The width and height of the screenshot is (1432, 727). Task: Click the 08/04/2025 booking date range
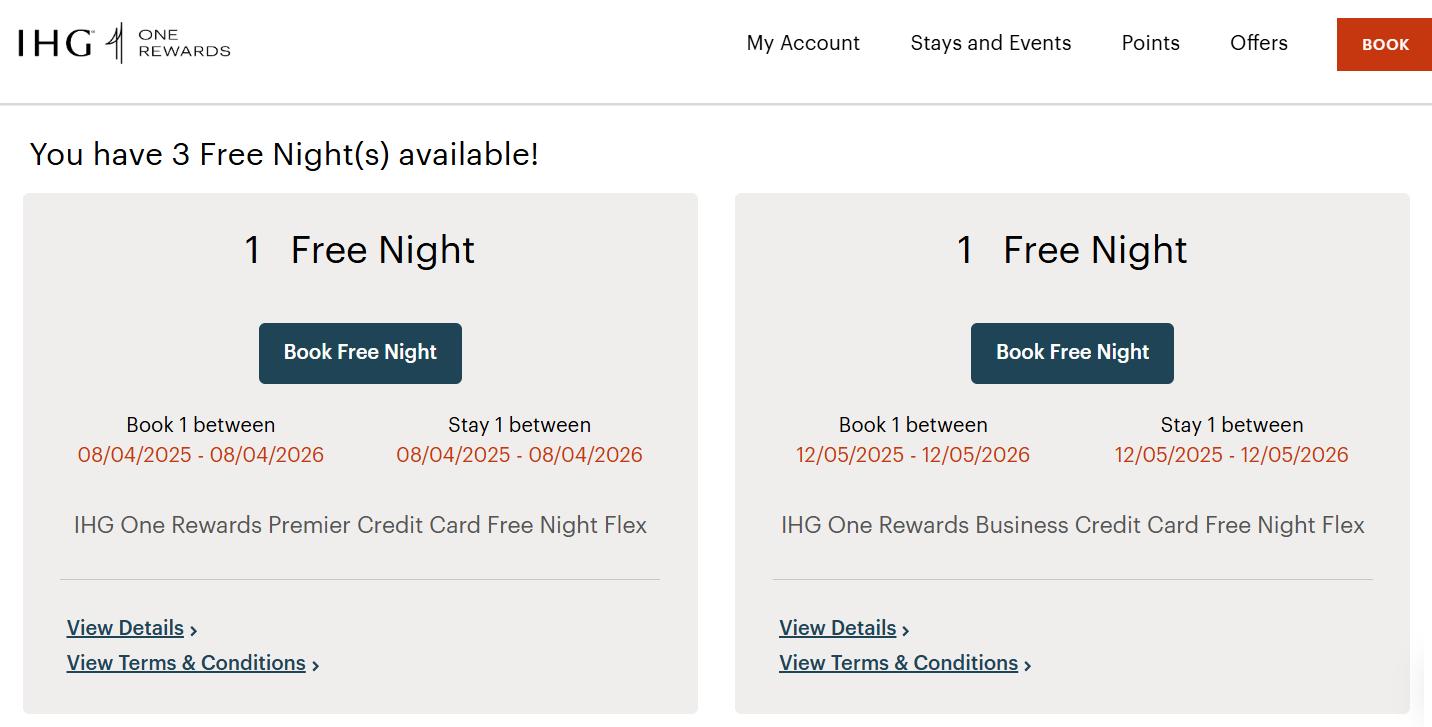click(x=200, y=455)
